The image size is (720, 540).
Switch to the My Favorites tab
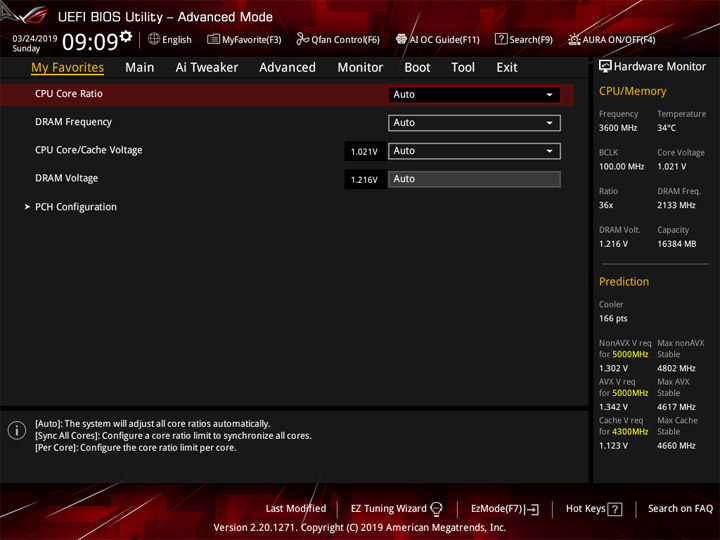click(68, 68)
